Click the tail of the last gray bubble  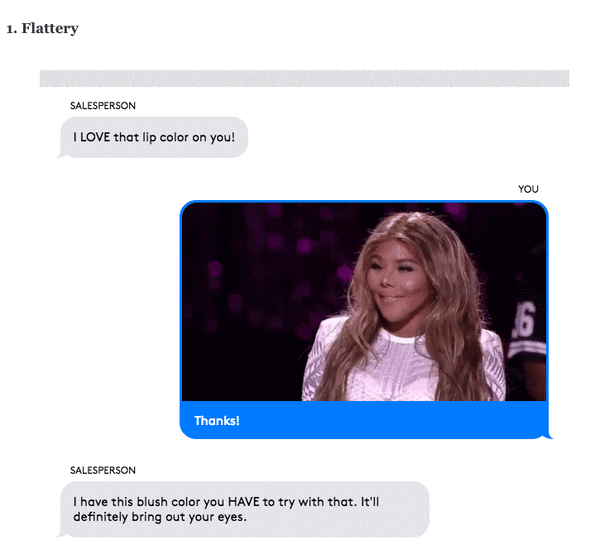point(61,534)
